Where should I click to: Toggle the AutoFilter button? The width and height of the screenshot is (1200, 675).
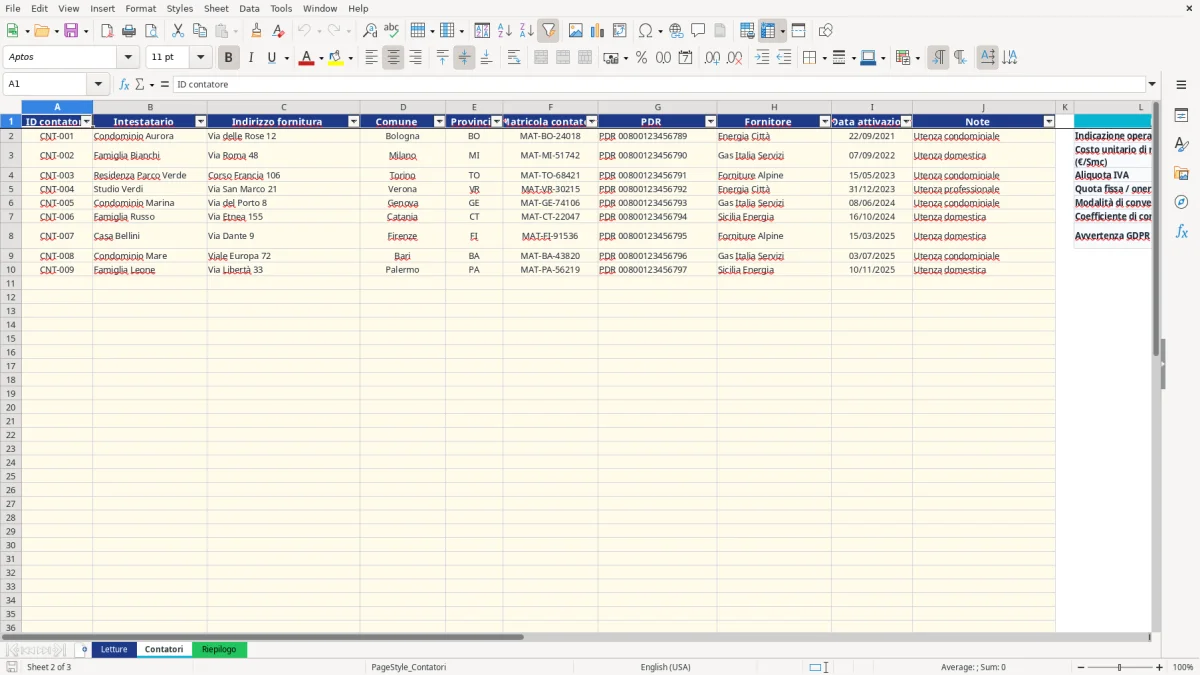pyautogui.click(x=548, y=31)
